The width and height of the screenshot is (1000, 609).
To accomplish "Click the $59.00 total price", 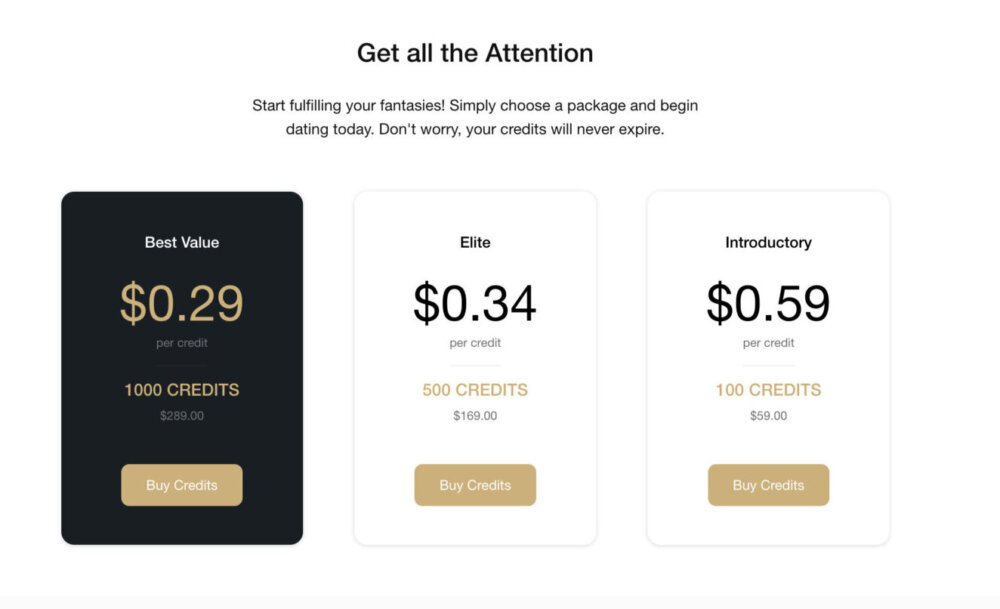I will click(768, 415).
